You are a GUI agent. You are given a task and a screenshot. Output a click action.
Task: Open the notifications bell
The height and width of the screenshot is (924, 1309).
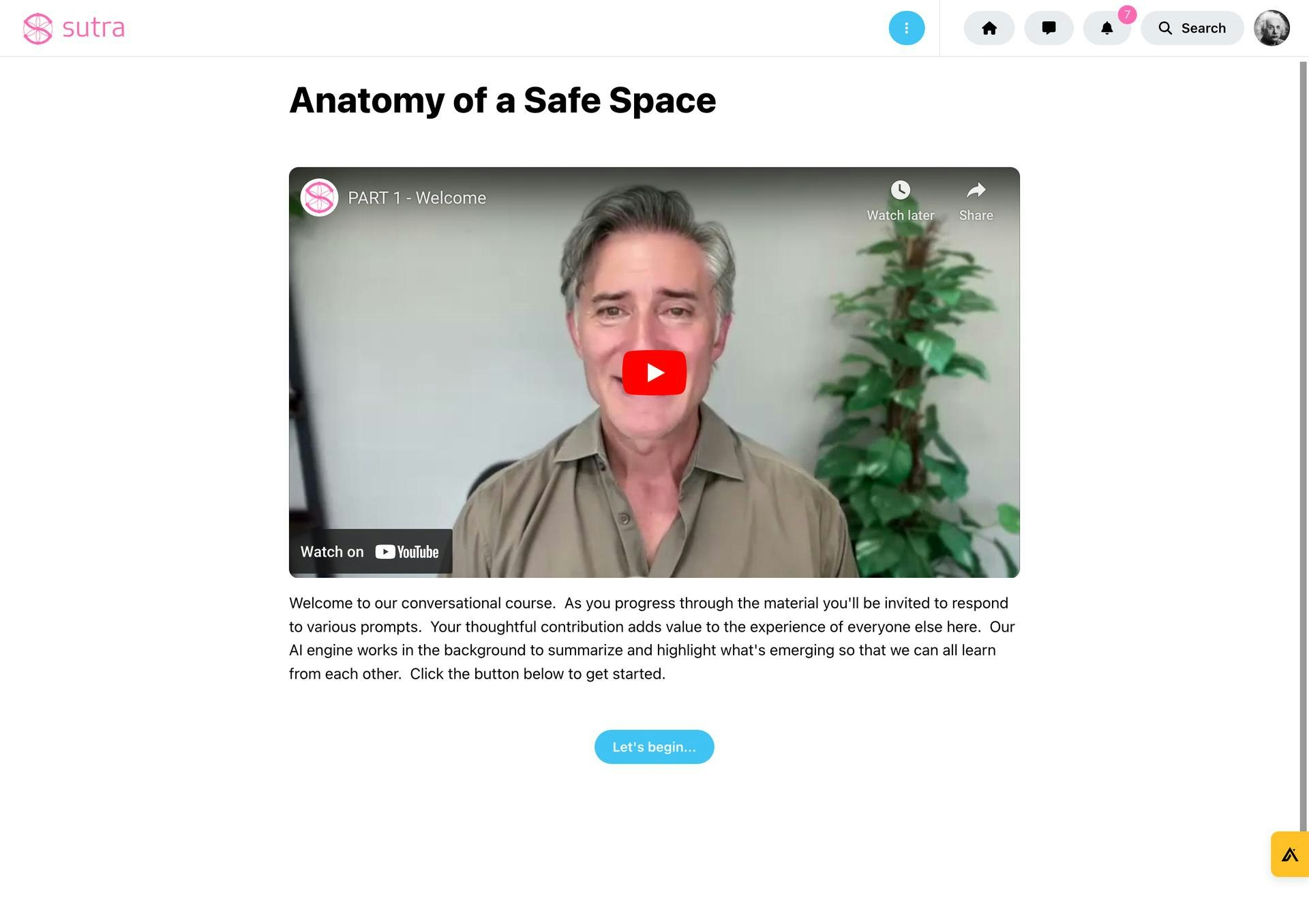click(1107, 28)
